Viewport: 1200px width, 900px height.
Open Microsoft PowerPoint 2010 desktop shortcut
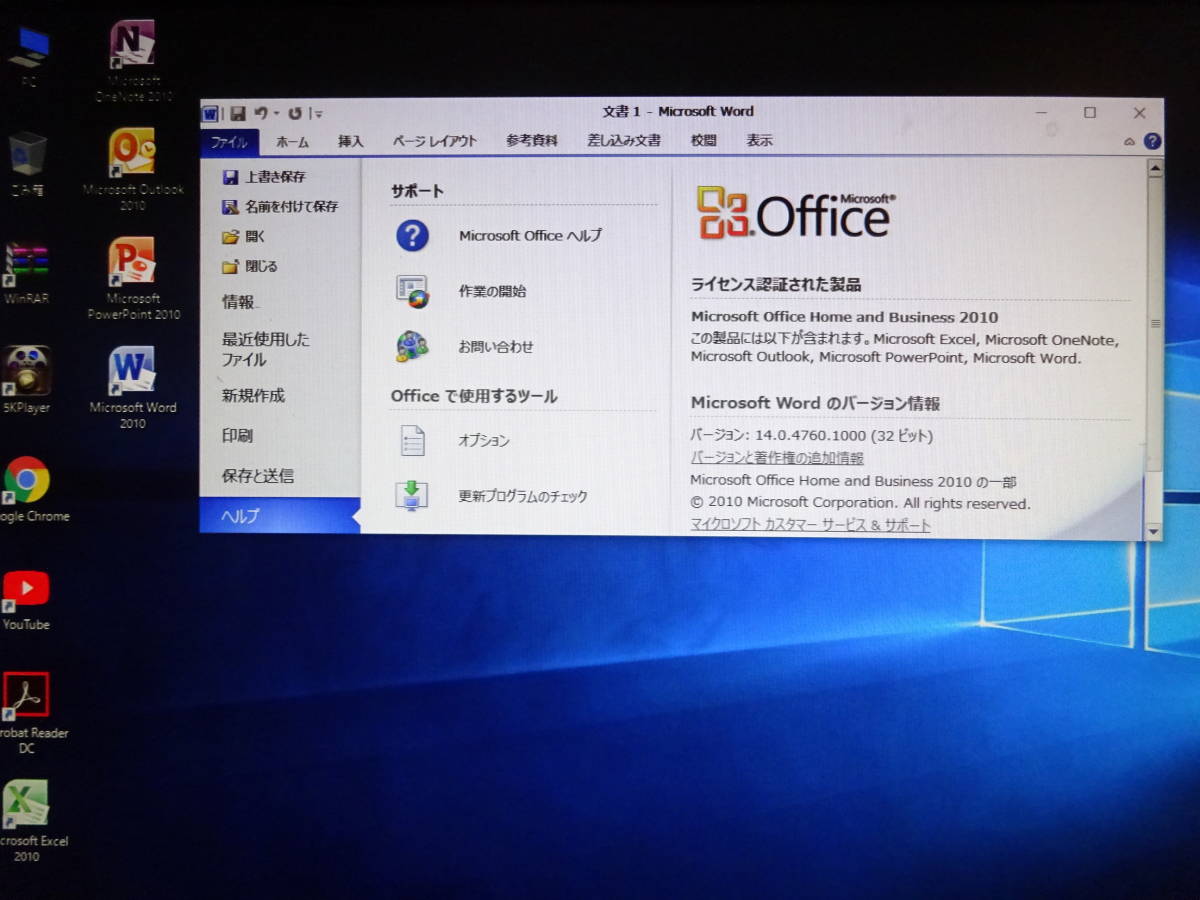click(133, 279)
